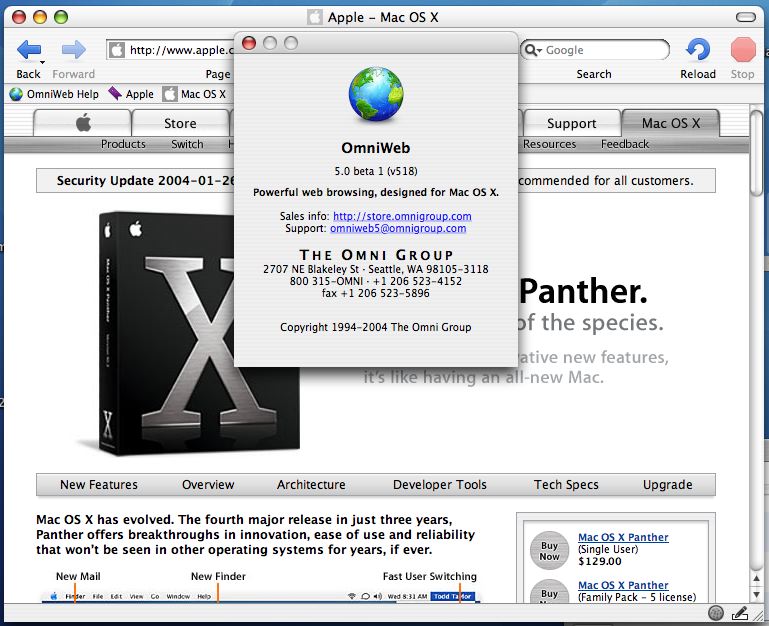The width and height of the screenshot is (769, 626).
Task: Open the Apple bookmark in favorites bar
Action: [131, 94]
